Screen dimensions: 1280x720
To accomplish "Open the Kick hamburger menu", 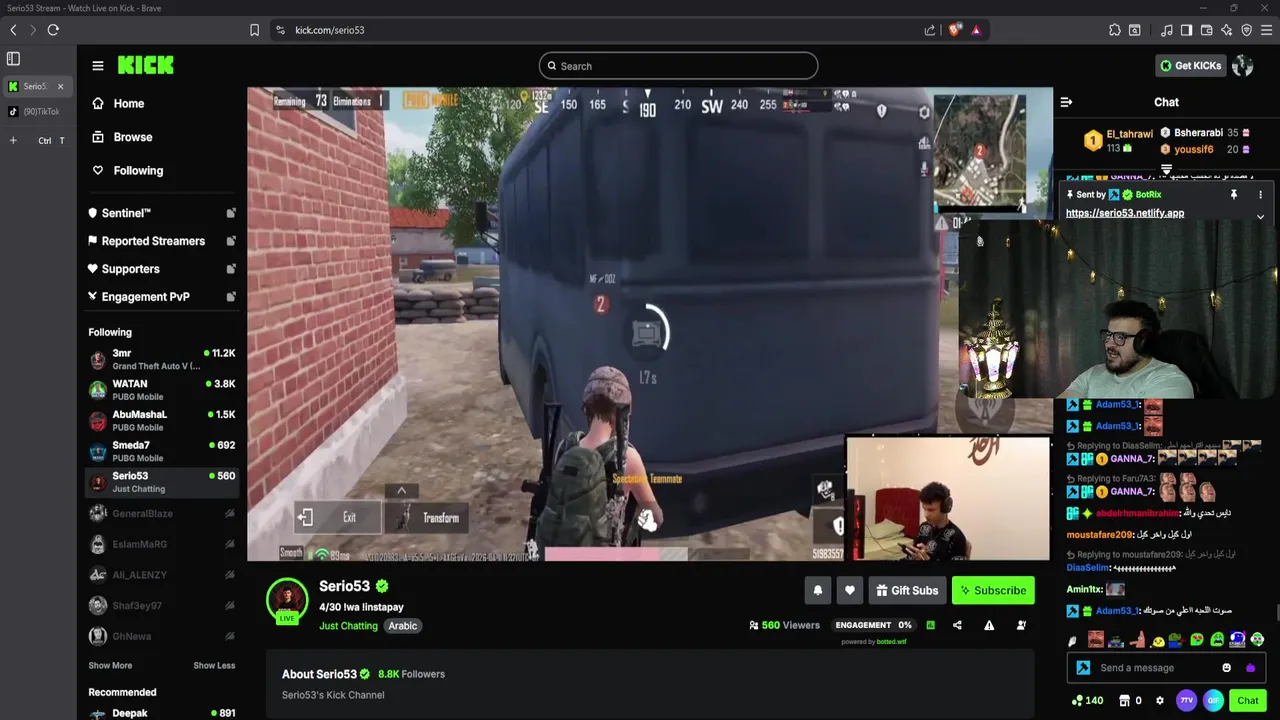I will pos(98,66).
